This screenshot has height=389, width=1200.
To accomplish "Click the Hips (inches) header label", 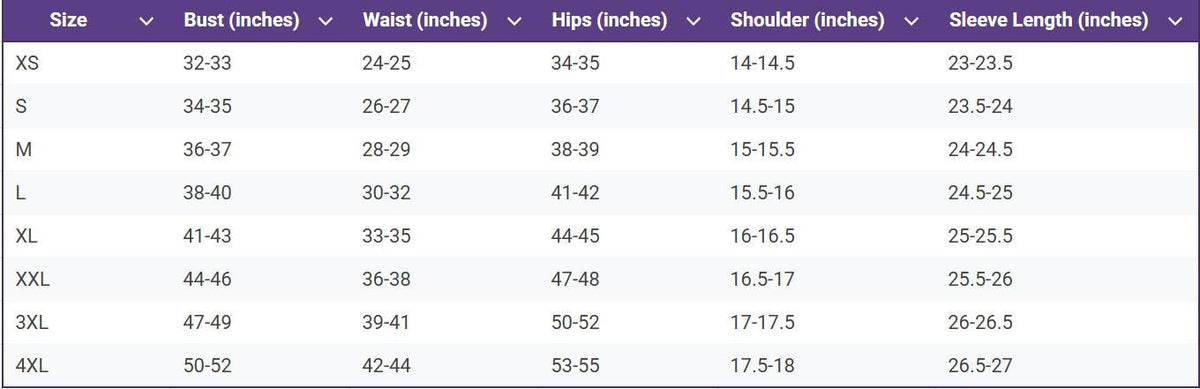I will coord(609,20).
